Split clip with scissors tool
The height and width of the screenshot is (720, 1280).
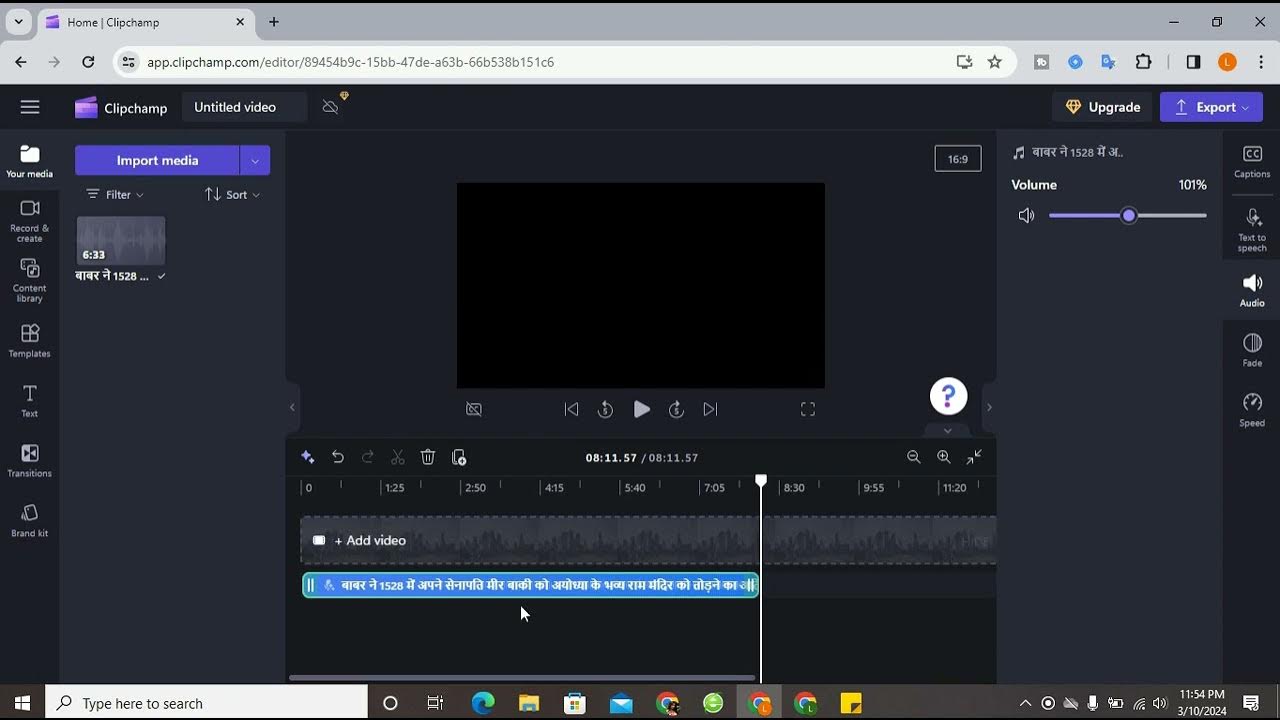398,457
